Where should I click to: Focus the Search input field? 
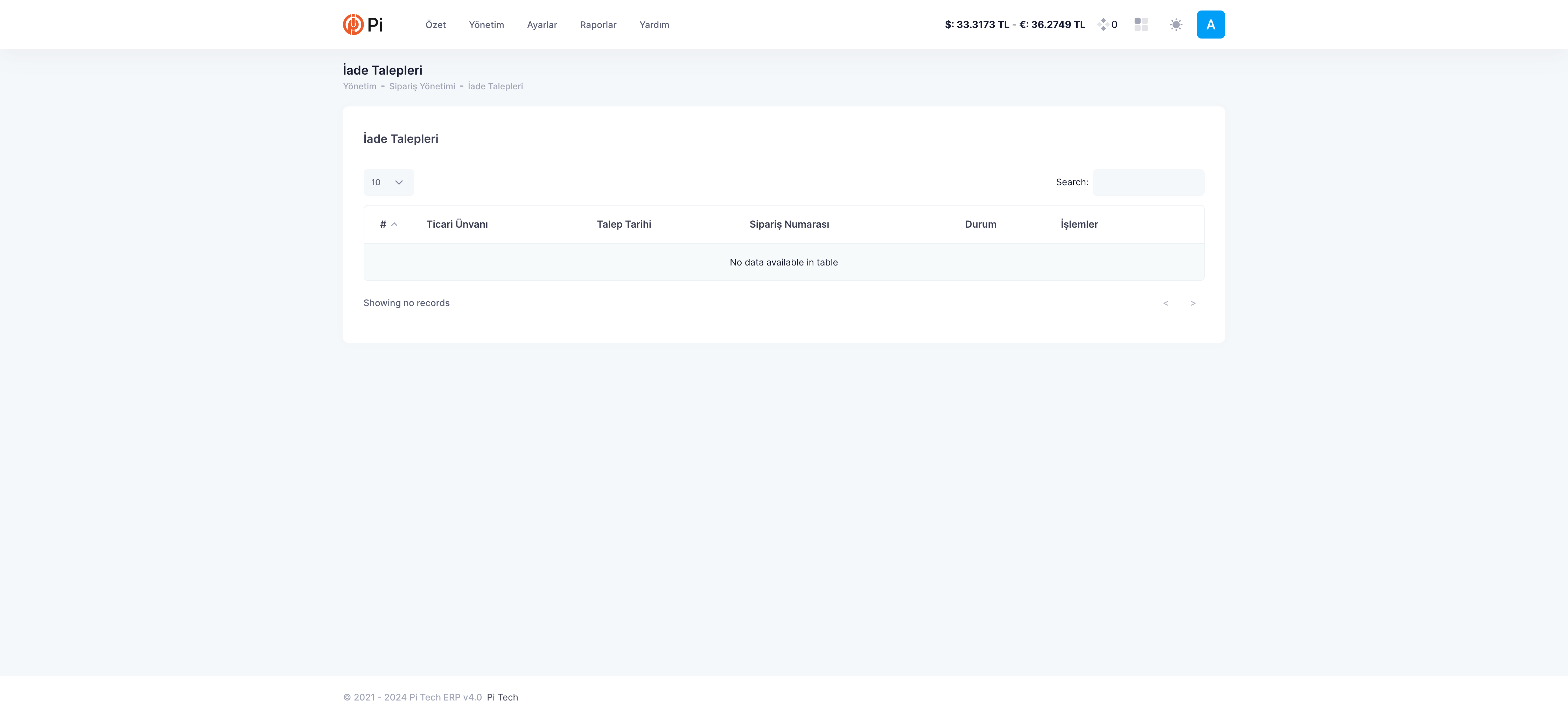tap(1148, 182)
